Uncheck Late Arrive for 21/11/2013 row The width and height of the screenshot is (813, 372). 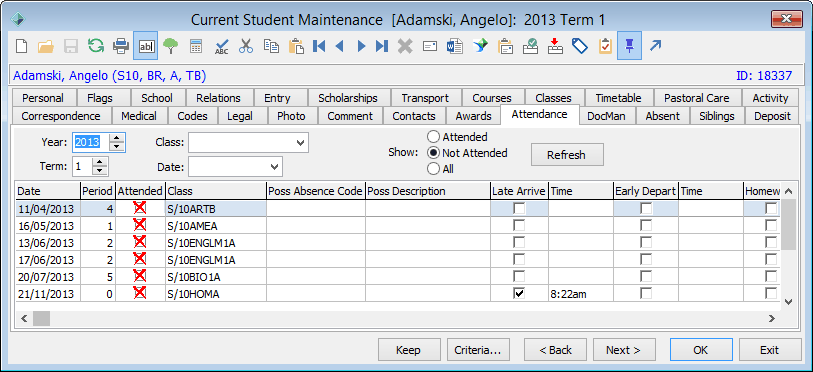(518, 294)
